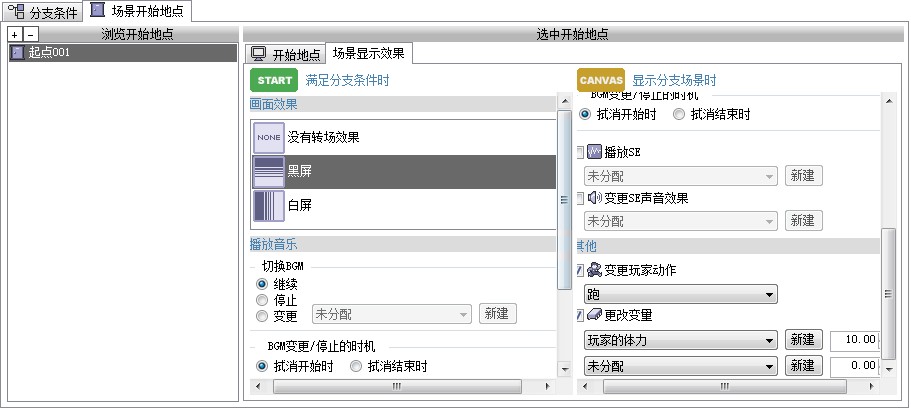Open the BGM 未分配 dropdown
This screenshot has height=409, width=911.
coord(392,314)
